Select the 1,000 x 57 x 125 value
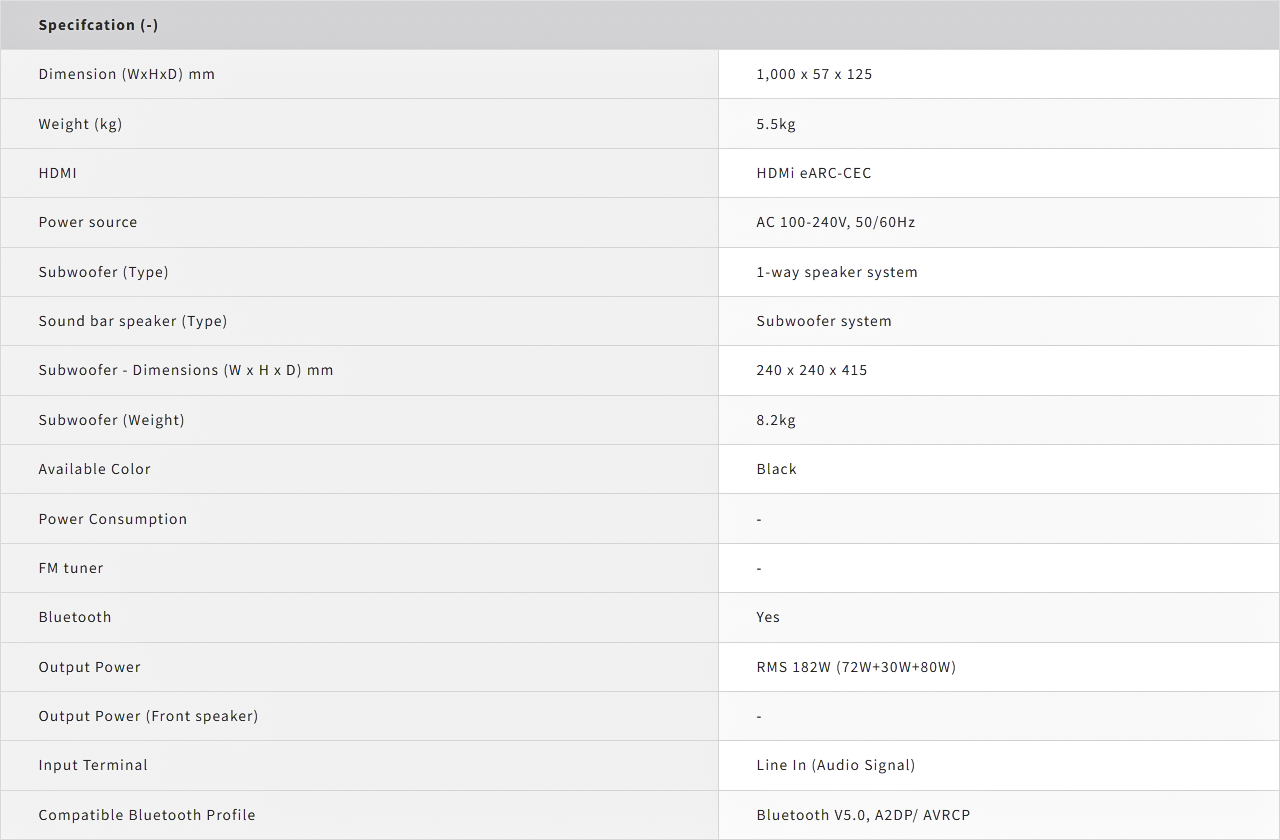Image resolution: width=1280 pixels, height=840 pixels. click(x=814, y=74)
